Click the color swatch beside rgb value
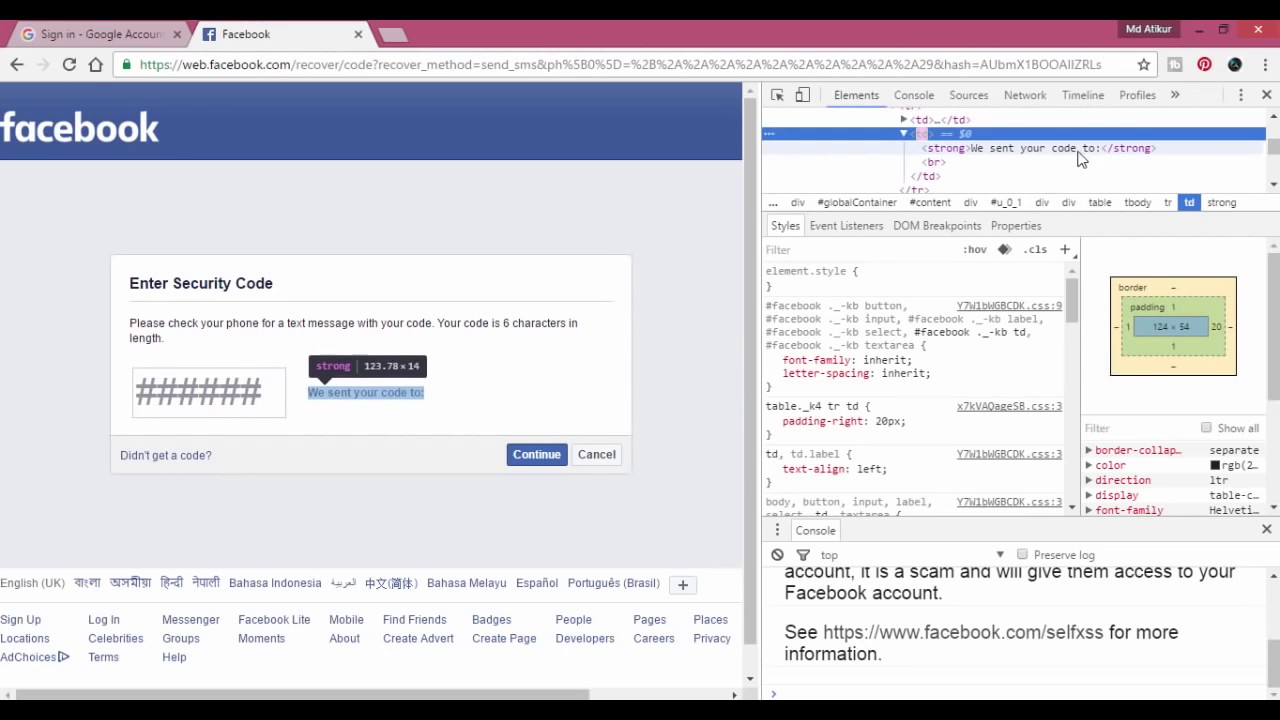This screenshot has width=1280, height=720. point(1215,466)
